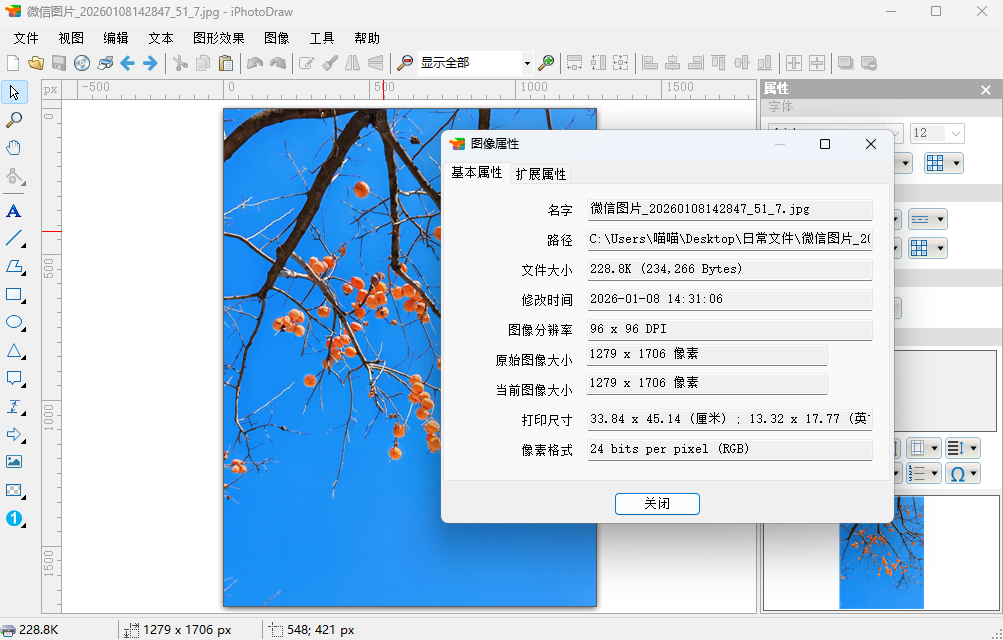Pick the hand pan tool
The image size is (1003, 640).
pos(14,148)
